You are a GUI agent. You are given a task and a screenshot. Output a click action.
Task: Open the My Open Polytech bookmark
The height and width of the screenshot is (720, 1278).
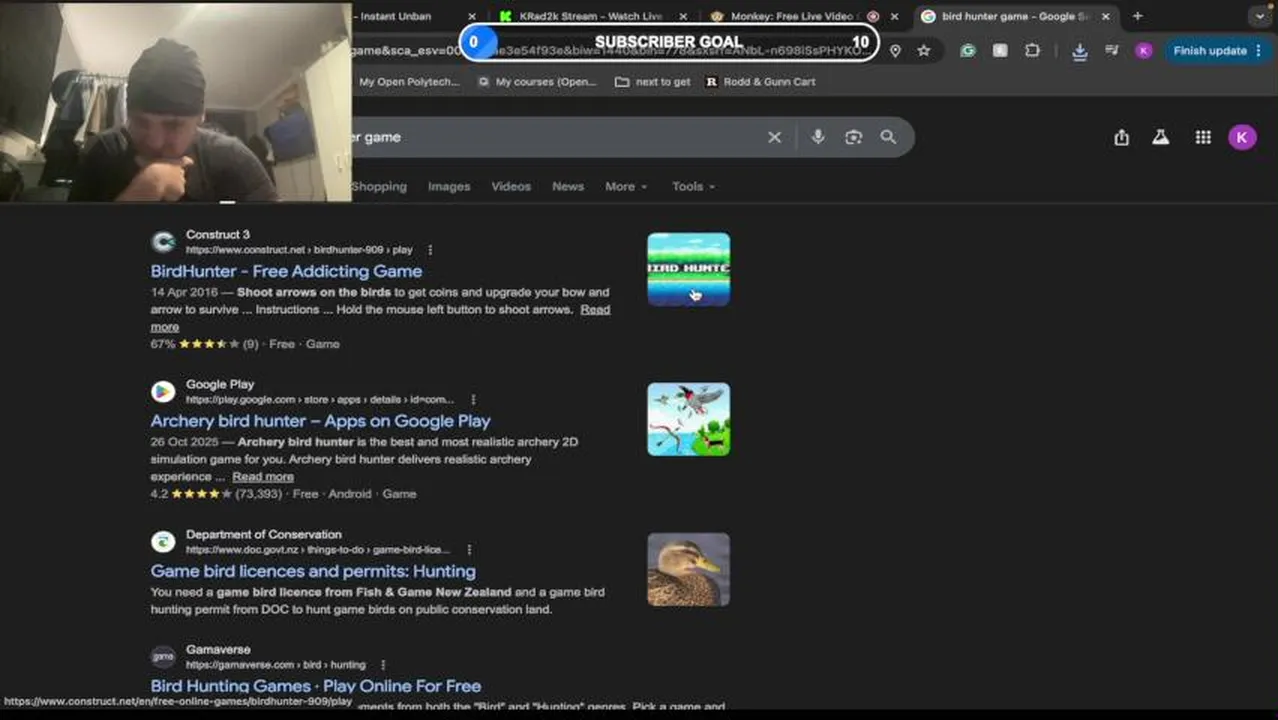[409, 82]
